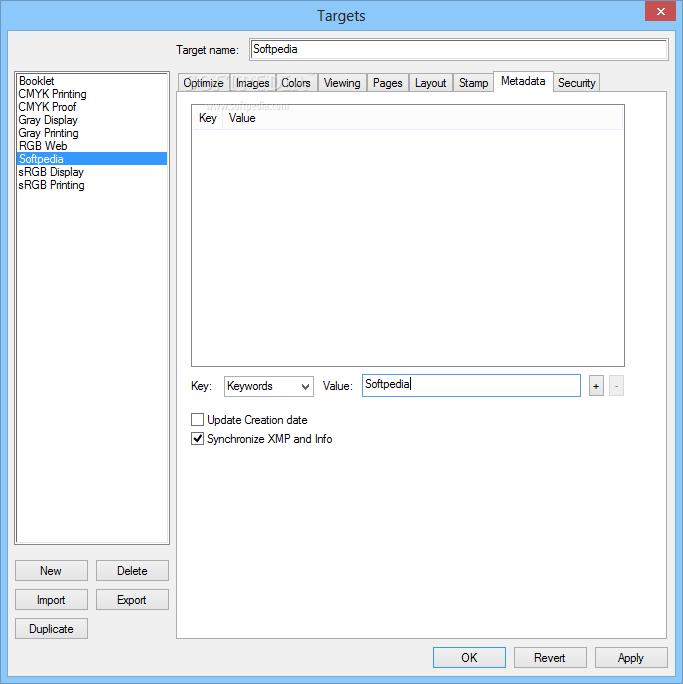Click the Apply button
Screen dimensions: 683x684
click(x=631, y=657)
